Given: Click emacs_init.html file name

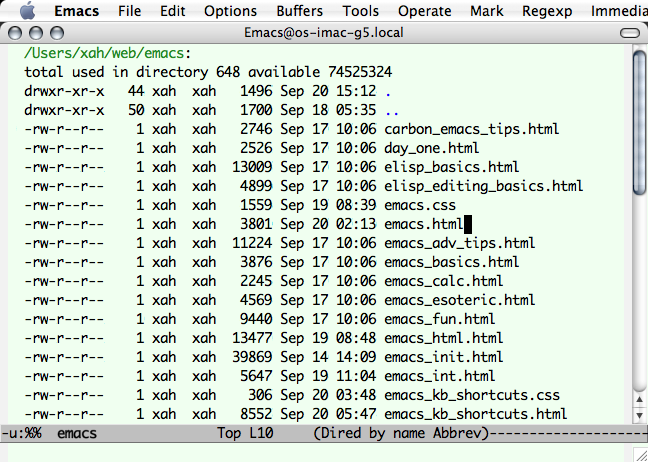Looking at the screenshot, I should pyautogui.click(x=443, y=357).
